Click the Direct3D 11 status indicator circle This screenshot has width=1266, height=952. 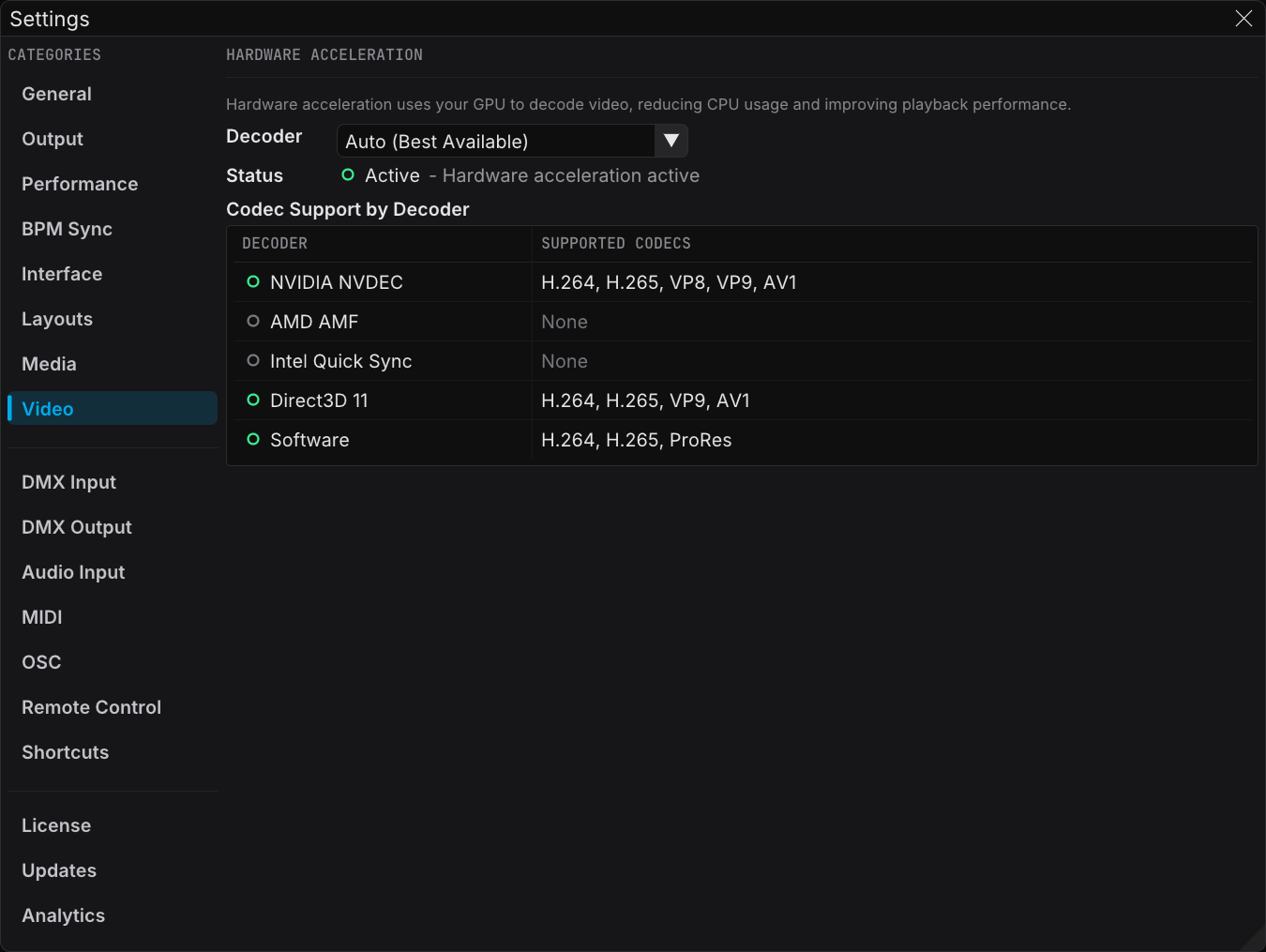(253, 400)
